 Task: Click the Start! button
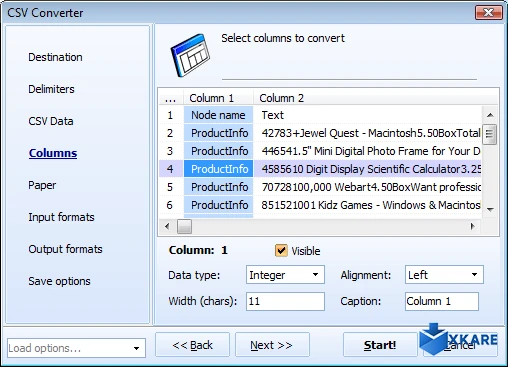[380, 345]
